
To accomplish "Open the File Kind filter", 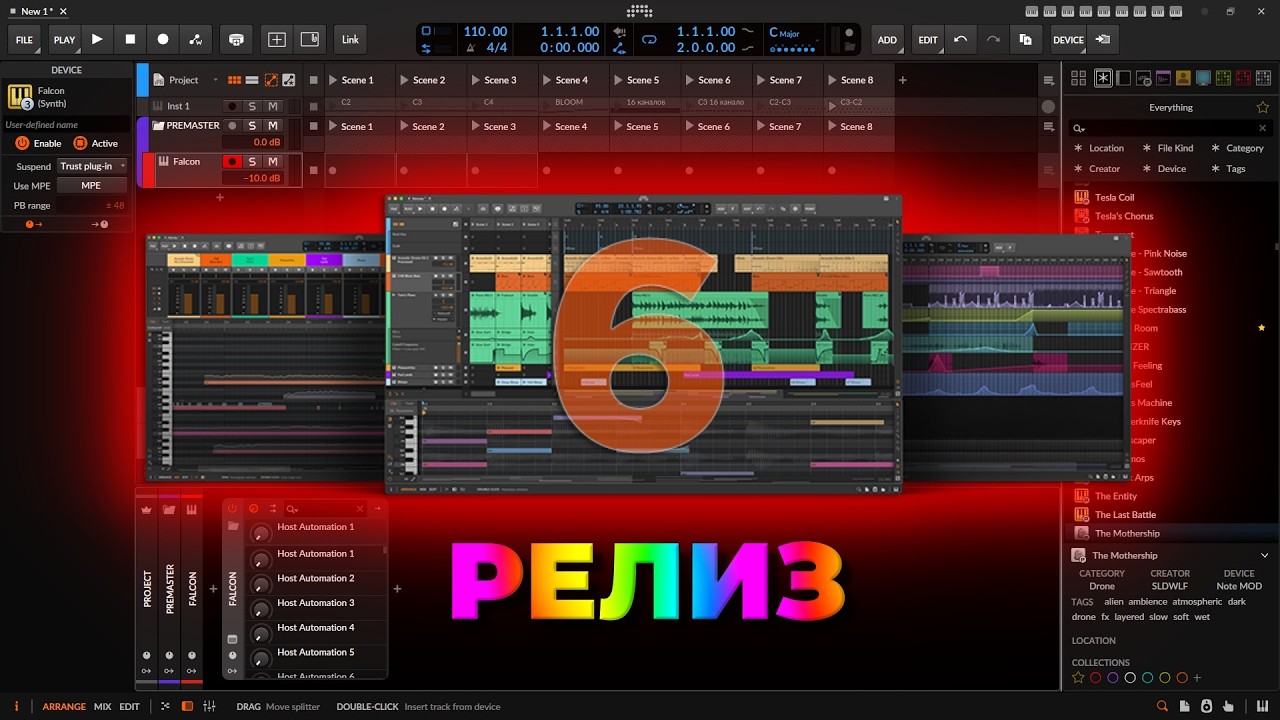I will click(1168, 148).
